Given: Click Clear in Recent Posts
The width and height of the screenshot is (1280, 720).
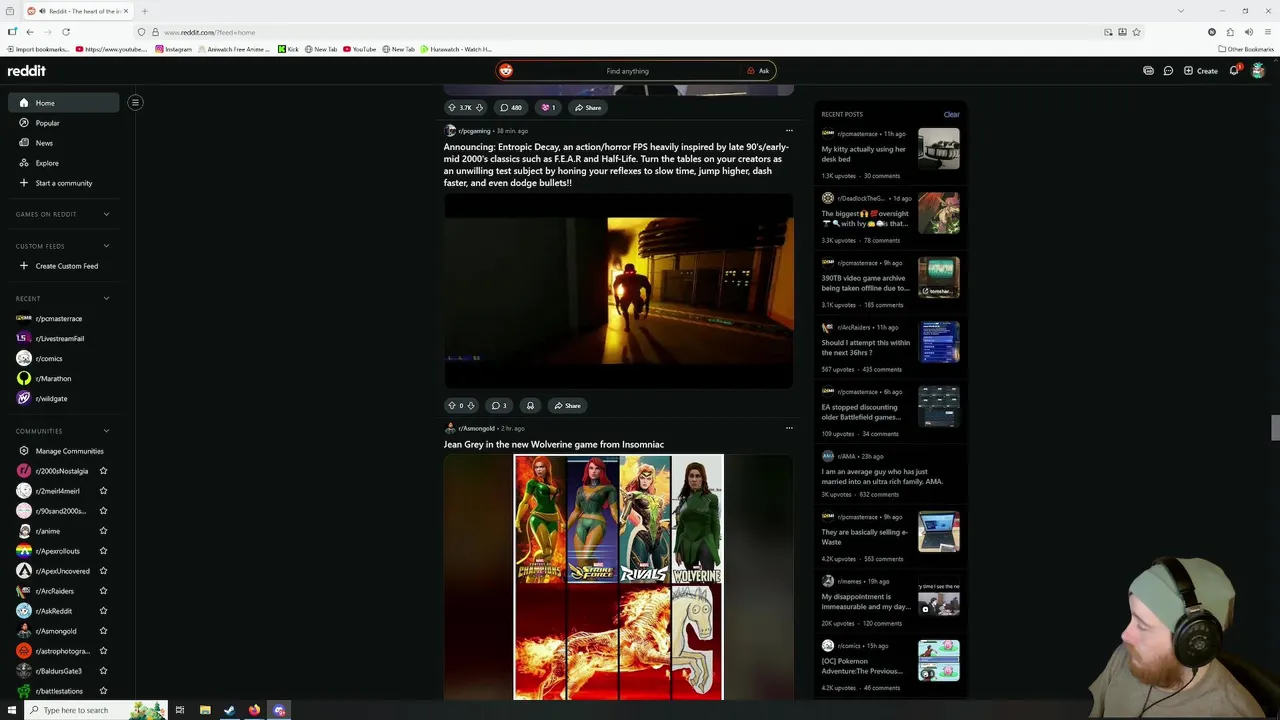Looking at the screenshot, I should click(x=951, y=114).
